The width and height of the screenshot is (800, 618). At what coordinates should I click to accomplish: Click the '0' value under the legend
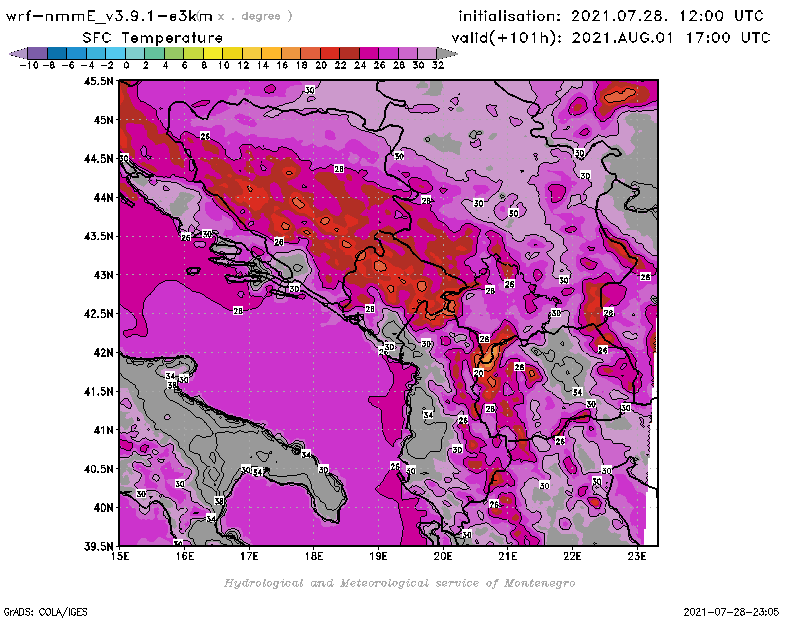tap(126, 65)
